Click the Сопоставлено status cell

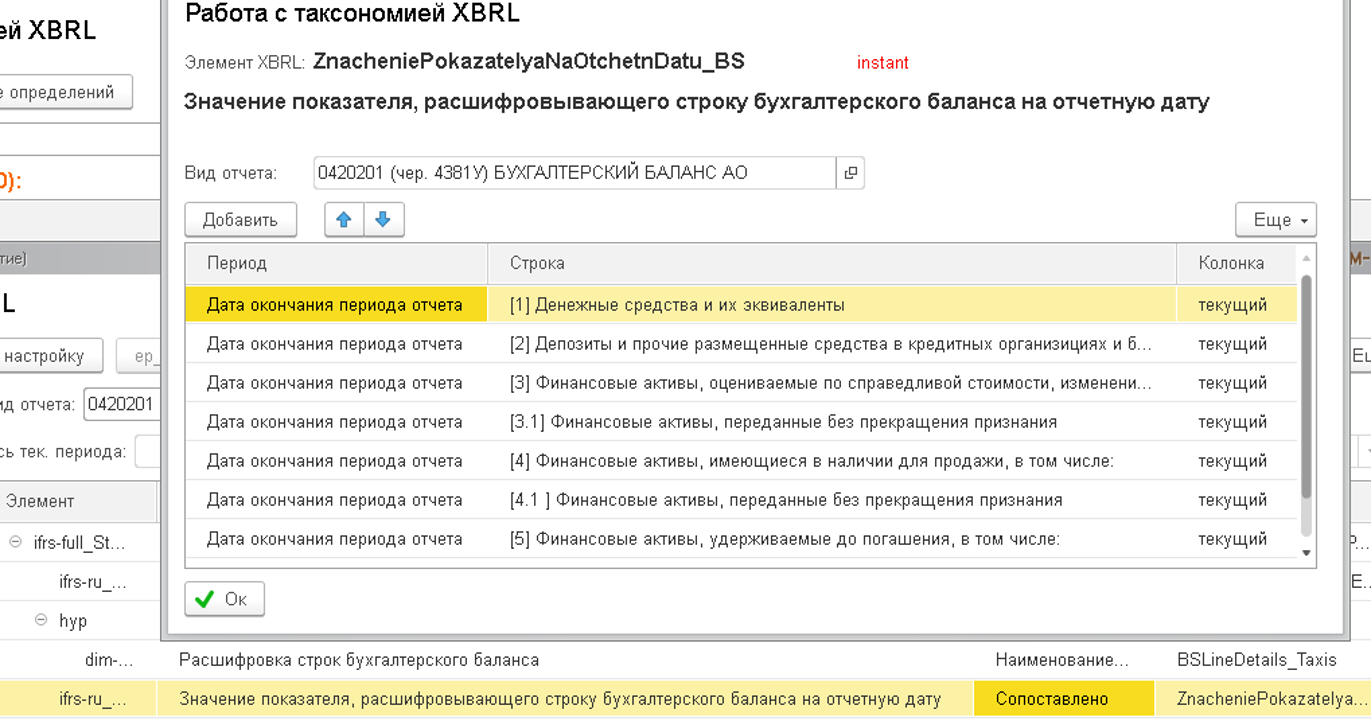(1051, 699)
